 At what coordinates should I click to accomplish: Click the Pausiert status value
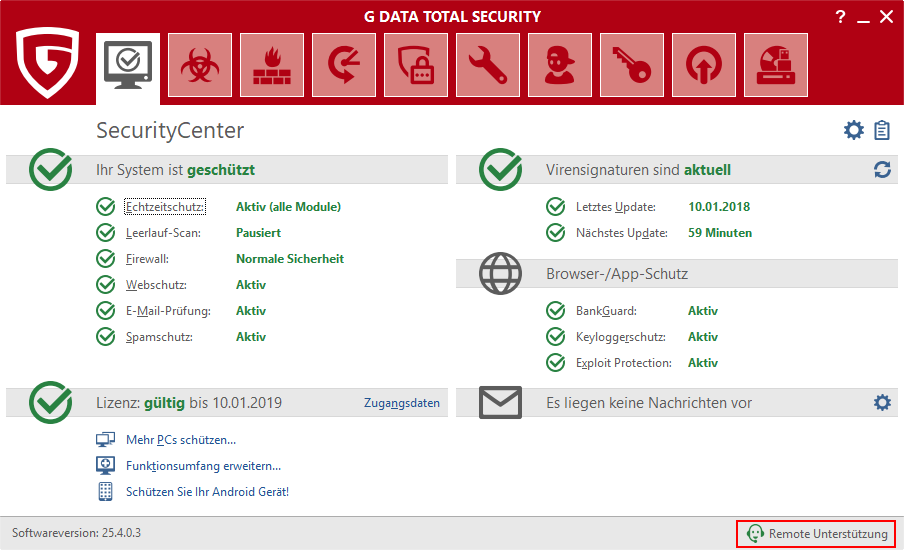(258, 233)
